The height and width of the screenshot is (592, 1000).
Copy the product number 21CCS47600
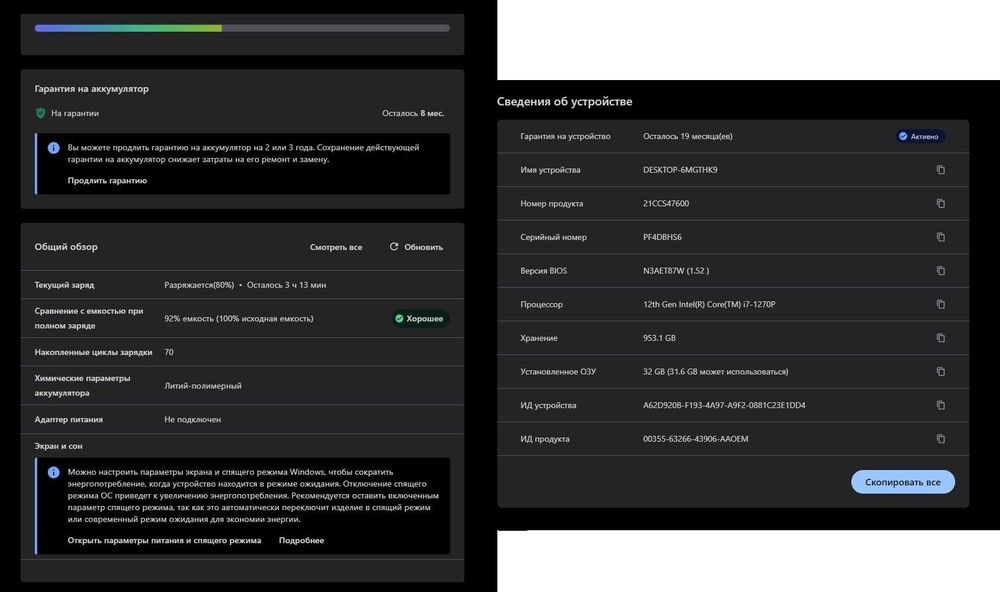click(940, 204)
